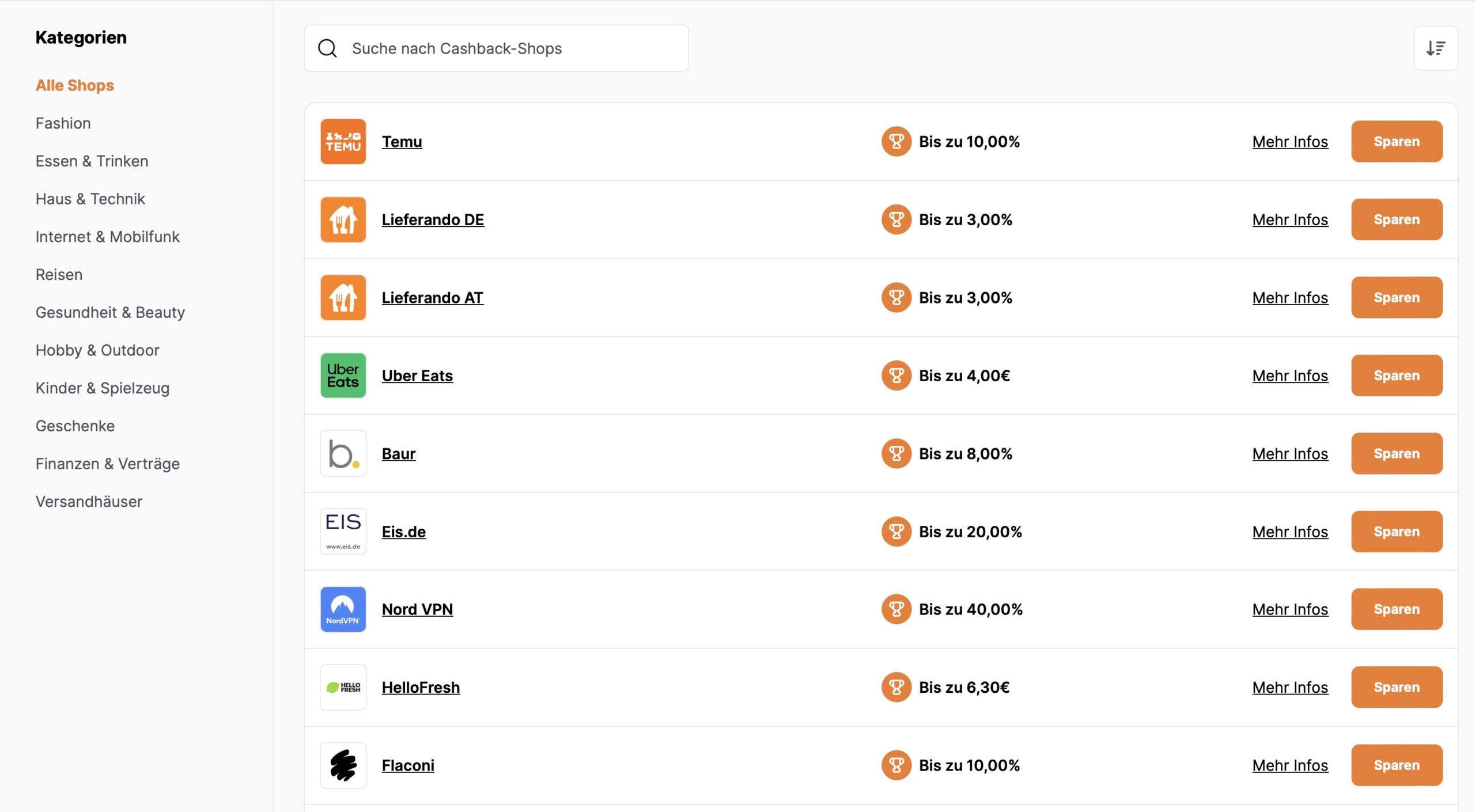Open Gesundheit & Beauty category
This screenshot has height=812, width=1475.
tap(111, 313)
